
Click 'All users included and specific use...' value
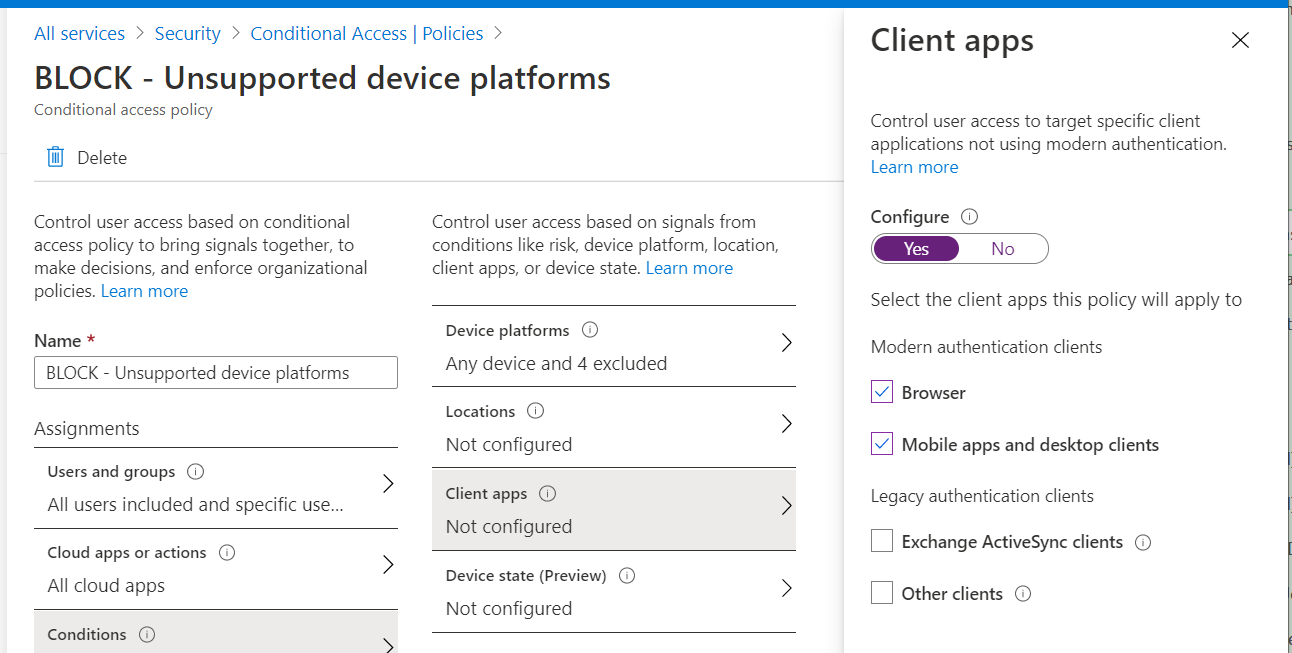pos(196,505)
